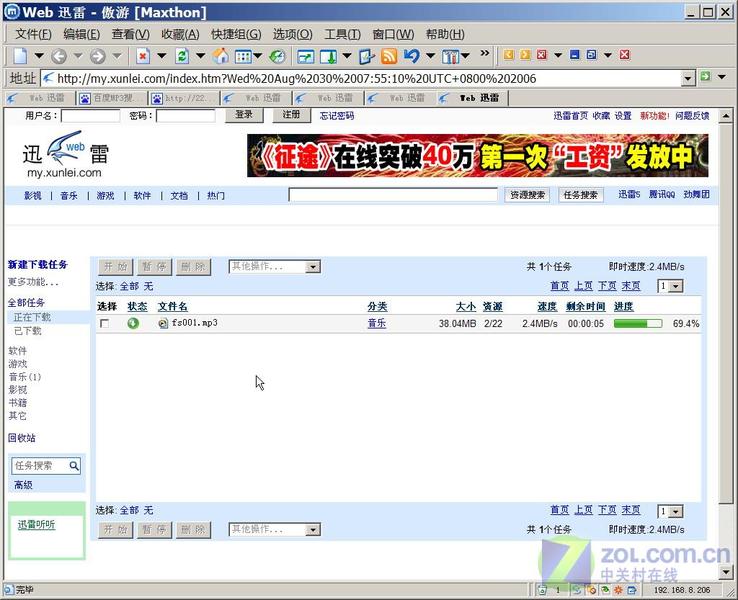
Task: Click inside the 用户名 input field
Action: (90, 116)
